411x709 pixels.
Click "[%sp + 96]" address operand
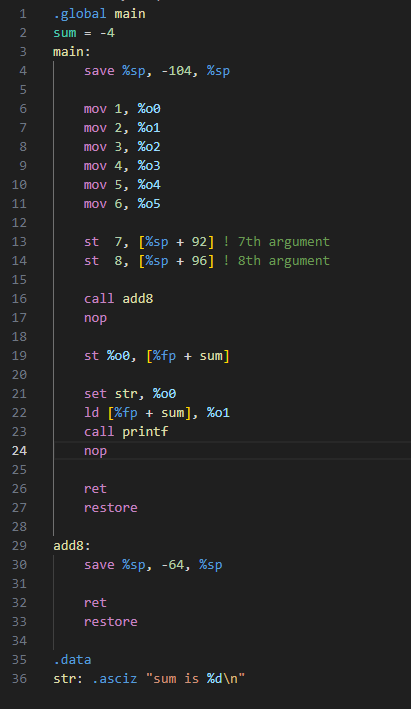click(x=176, y=261)
